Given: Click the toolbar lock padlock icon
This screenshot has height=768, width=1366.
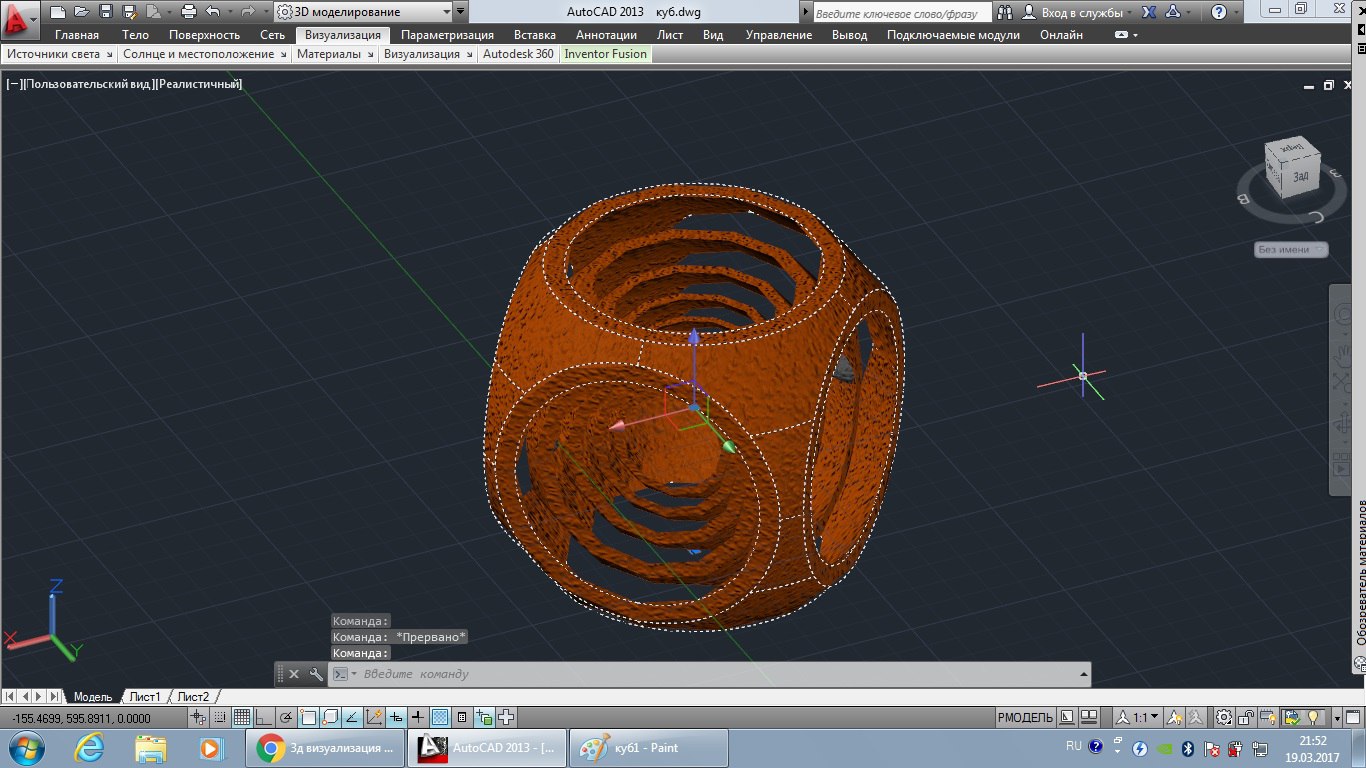Looking at the screenshot, I should tap(1244, 717).
